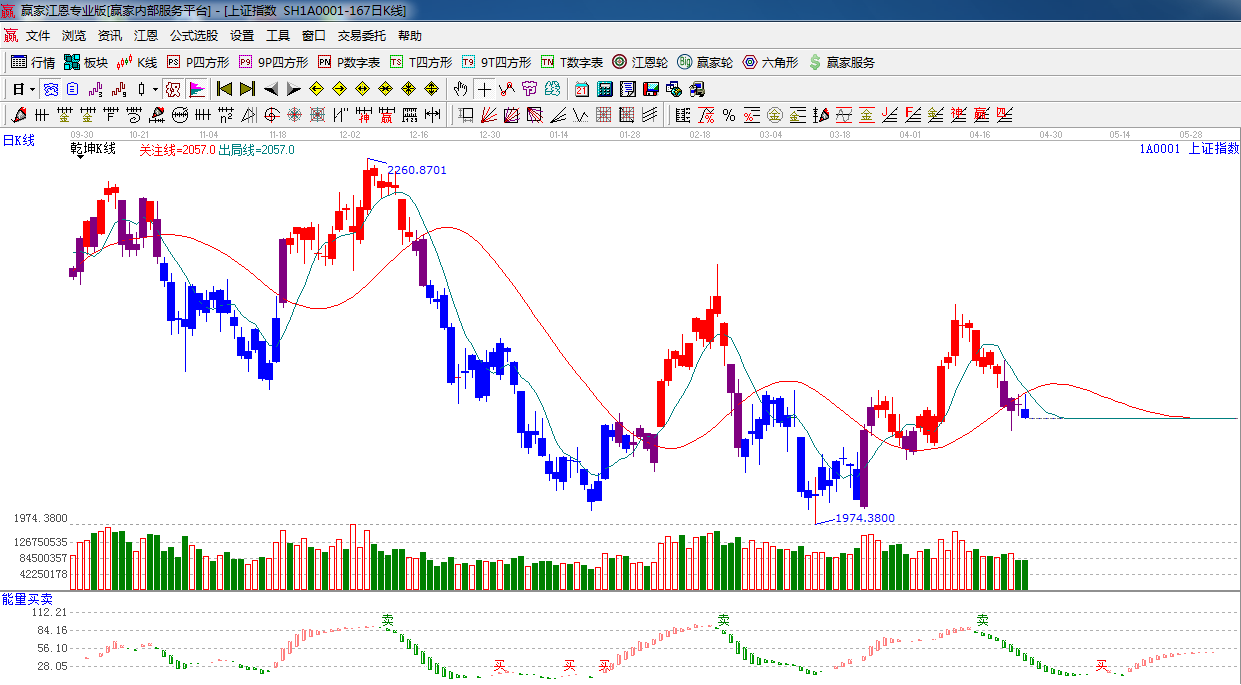Jump to first bar with skip-back arrow

224,89
